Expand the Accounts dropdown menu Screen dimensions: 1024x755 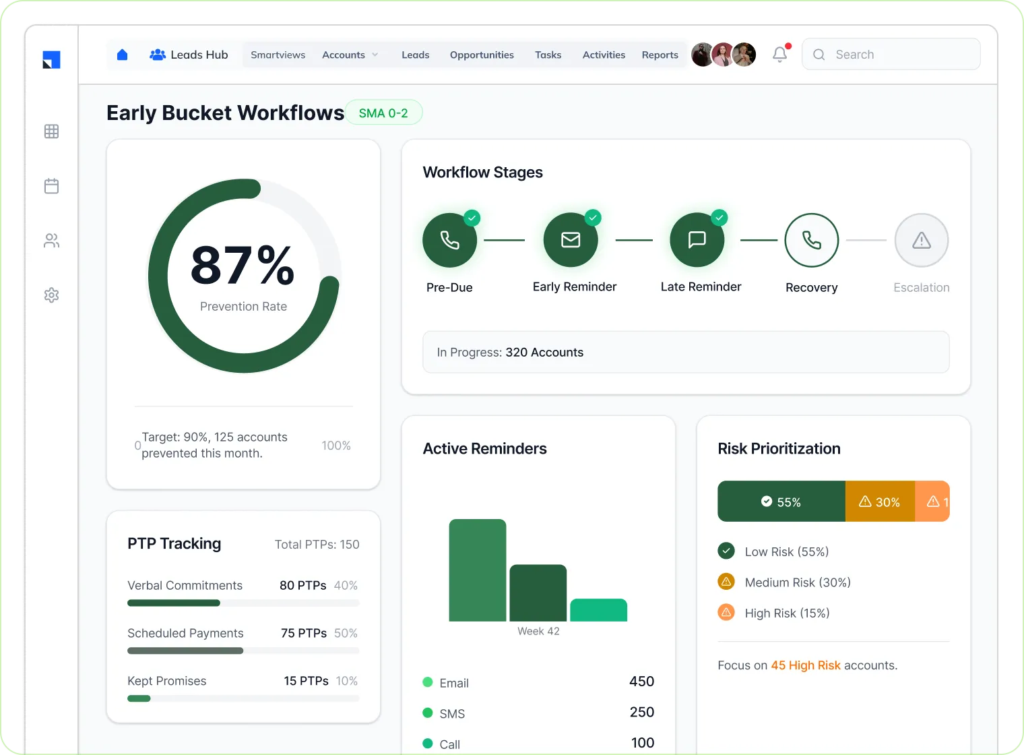tap(350, 55)
